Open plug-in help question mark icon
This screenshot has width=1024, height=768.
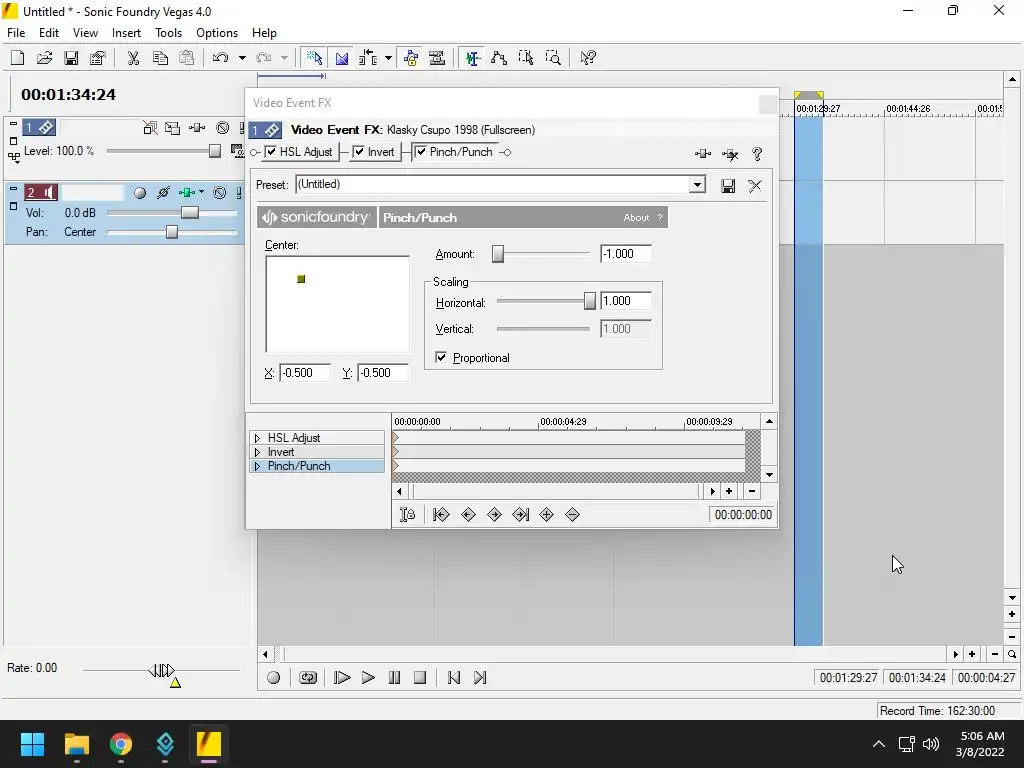[x=757, y=154]
